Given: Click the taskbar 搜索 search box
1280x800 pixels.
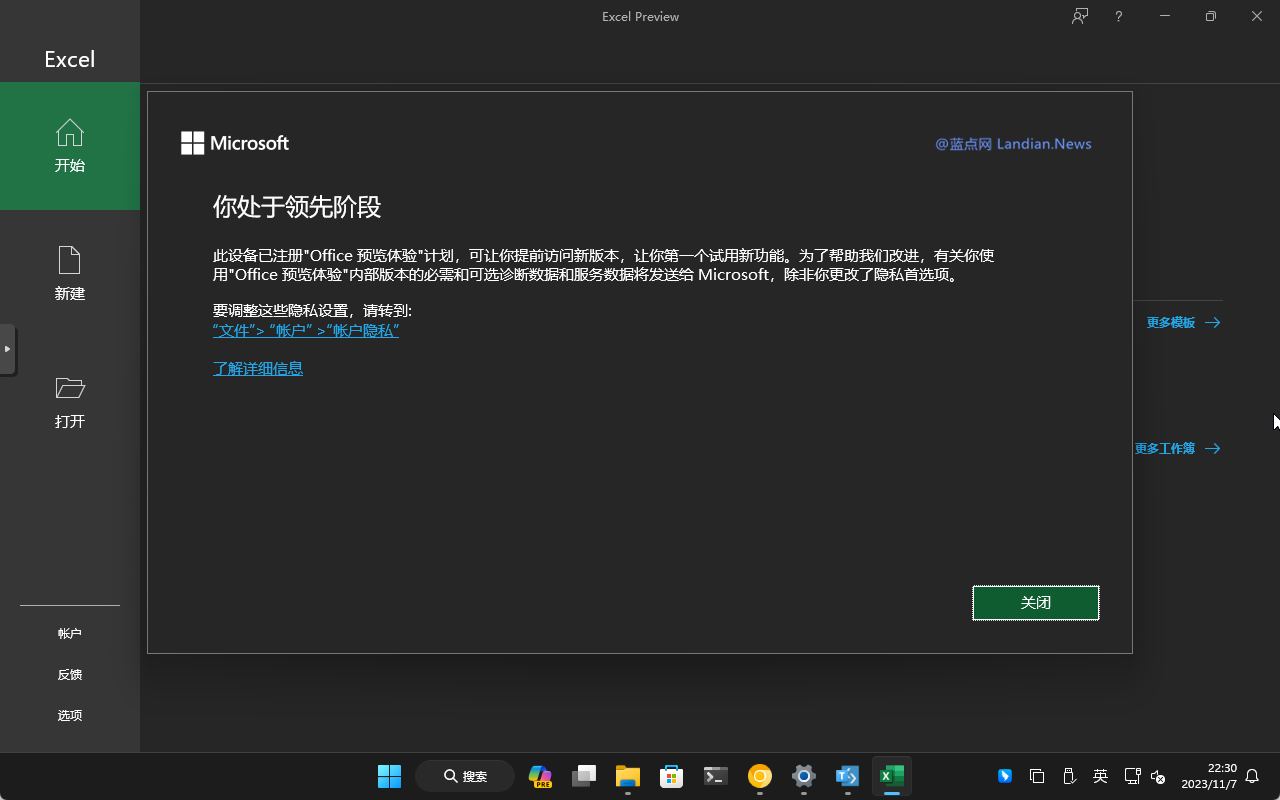Looking at the screenshot, I should pyautogui.click(x=465, y=776).
